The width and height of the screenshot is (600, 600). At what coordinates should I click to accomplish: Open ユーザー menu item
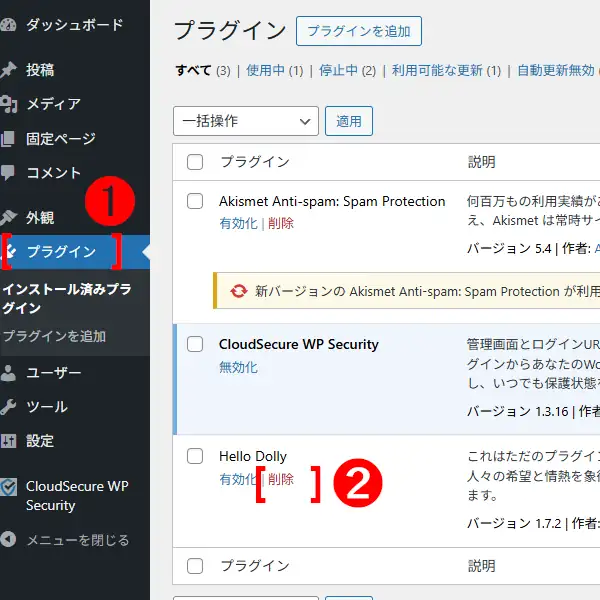click(54, 373)
